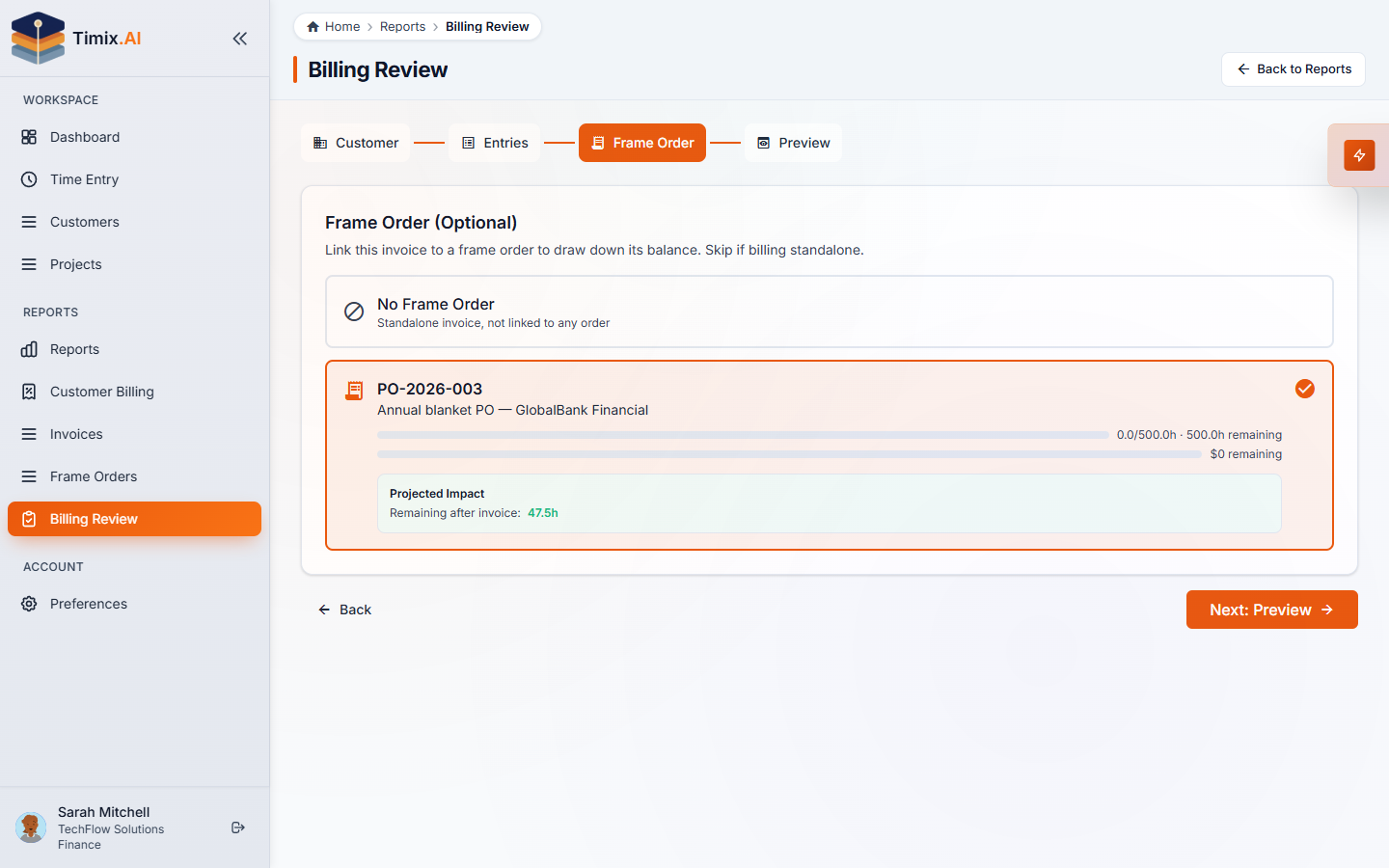Click the Frame Order (Optional) heading

422,223
